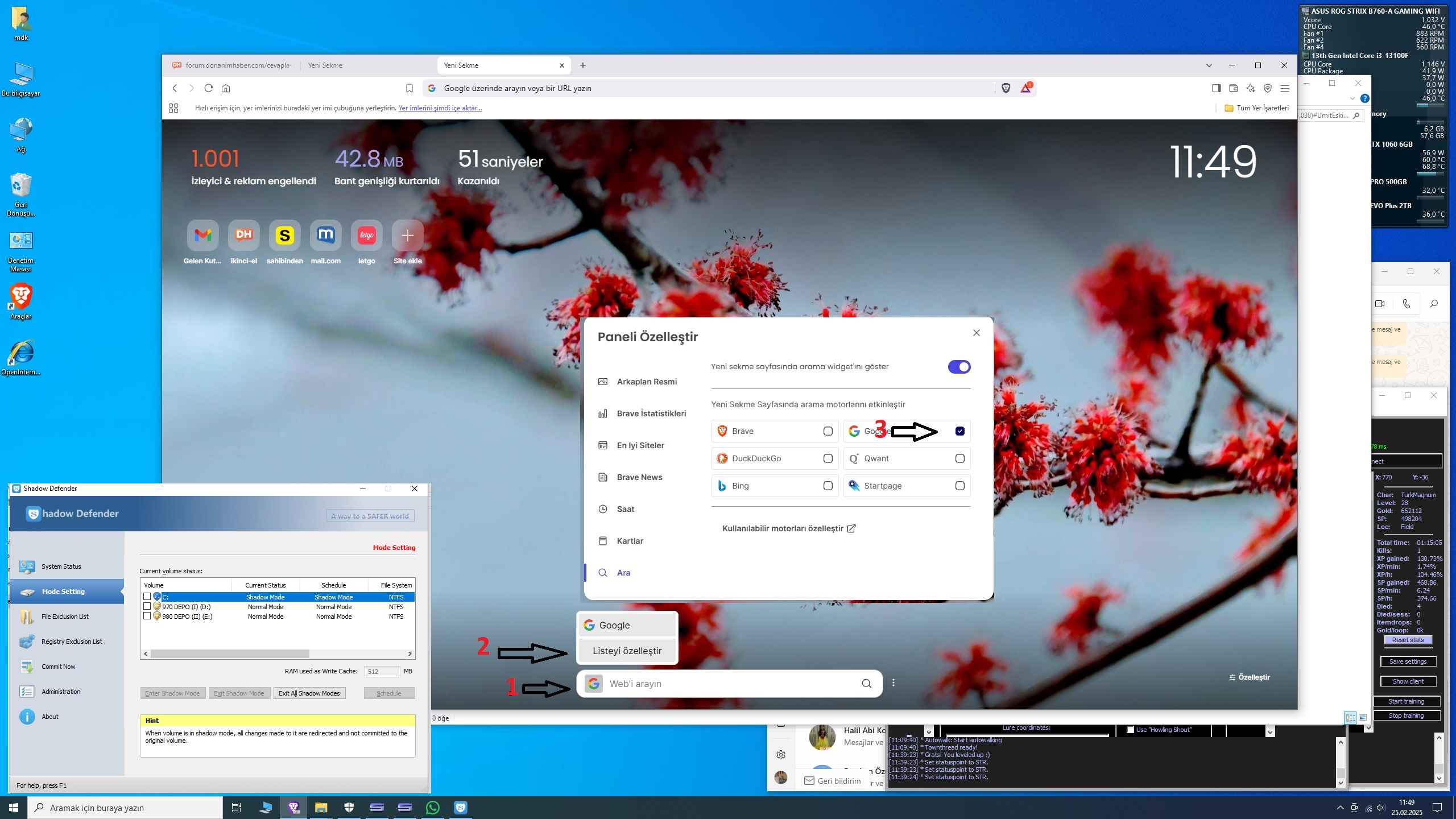
Task: Click Kullanılabilir motorları özelleştir link
Action: pos(789,528)
